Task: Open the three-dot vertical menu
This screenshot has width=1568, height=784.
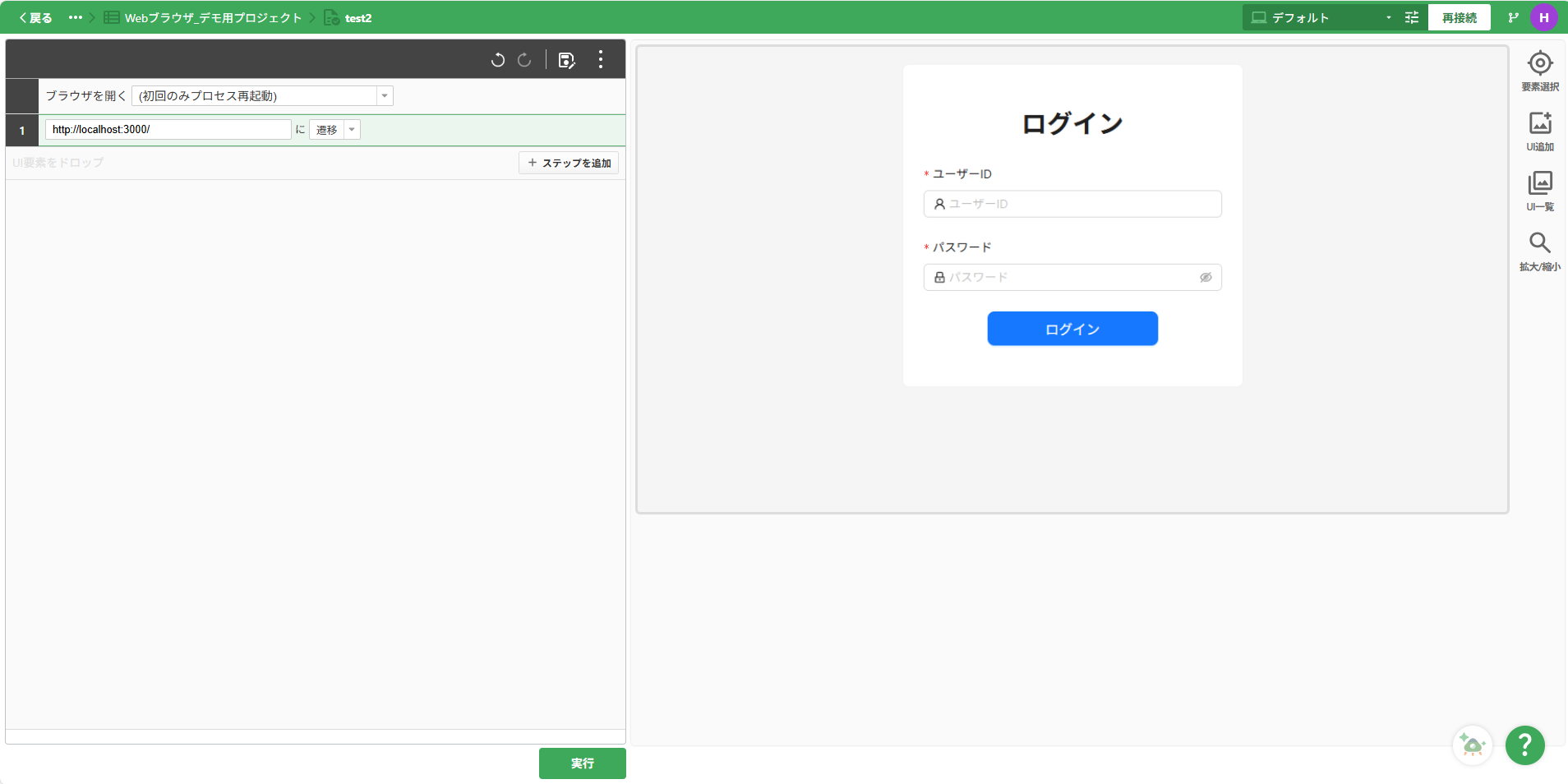Action: coord(601,59)
